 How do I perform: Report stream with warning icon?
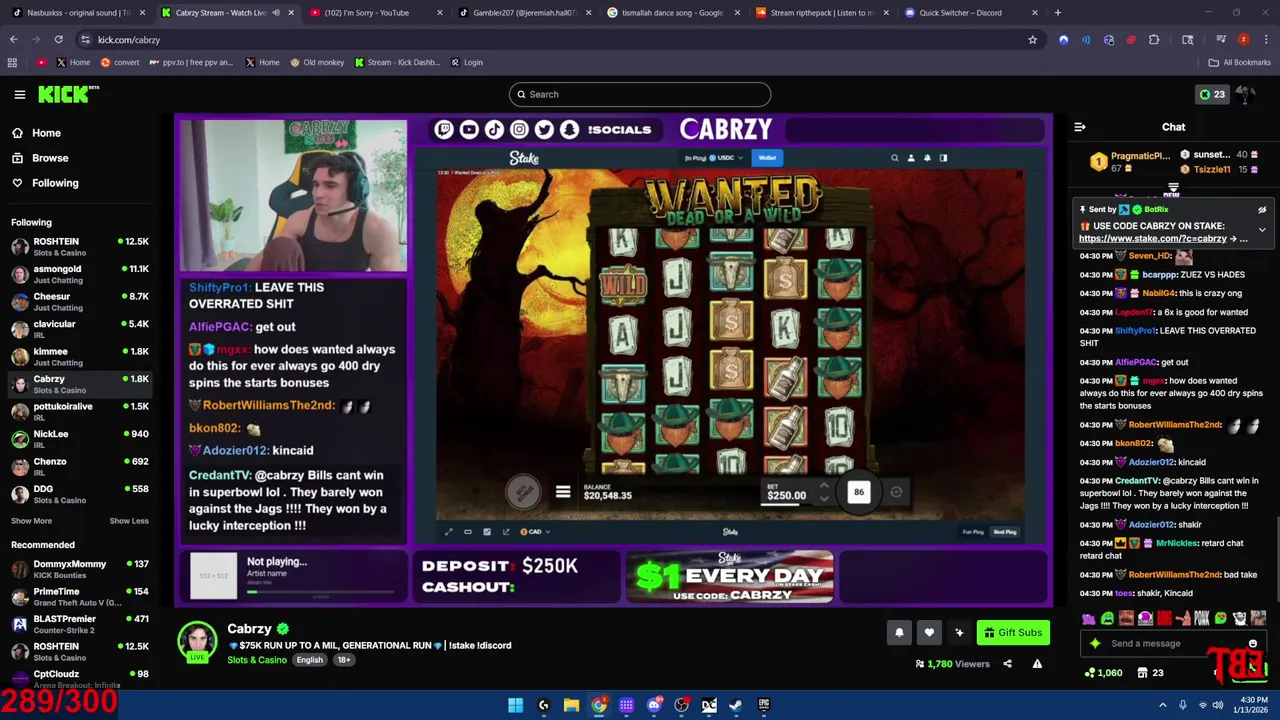pos(1037,664)
